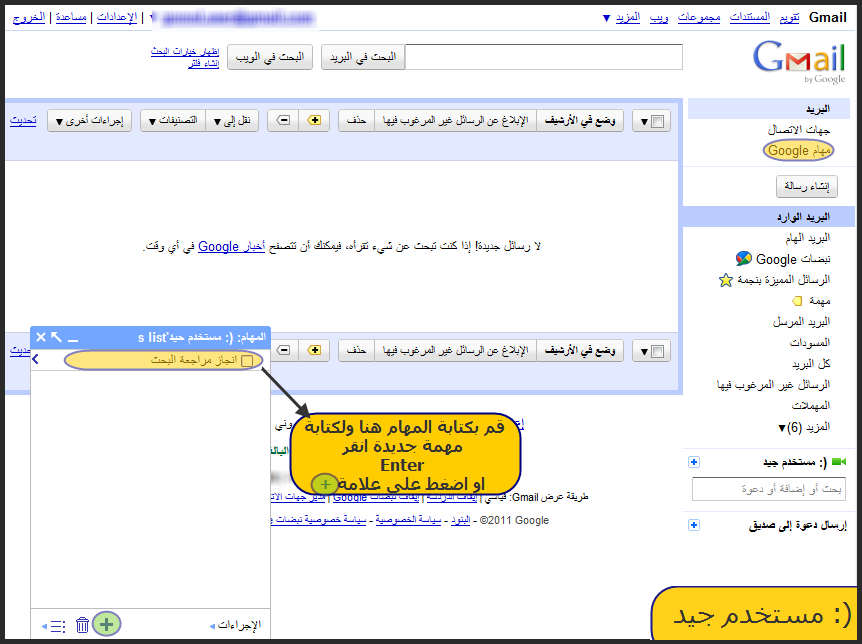Image resolution: width=862 pixels, height=644 pixels.
Task: Click the تحديث refresh link in top toolbar
Action: coord(23,120)
